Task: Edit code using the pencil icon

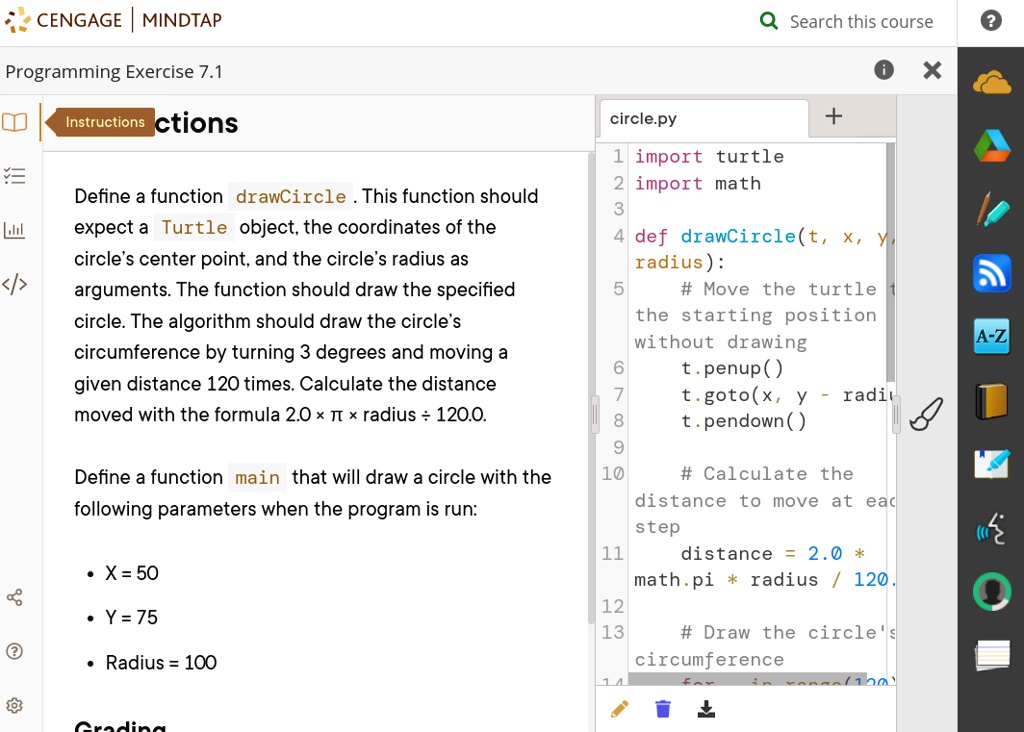Action: 619,708
